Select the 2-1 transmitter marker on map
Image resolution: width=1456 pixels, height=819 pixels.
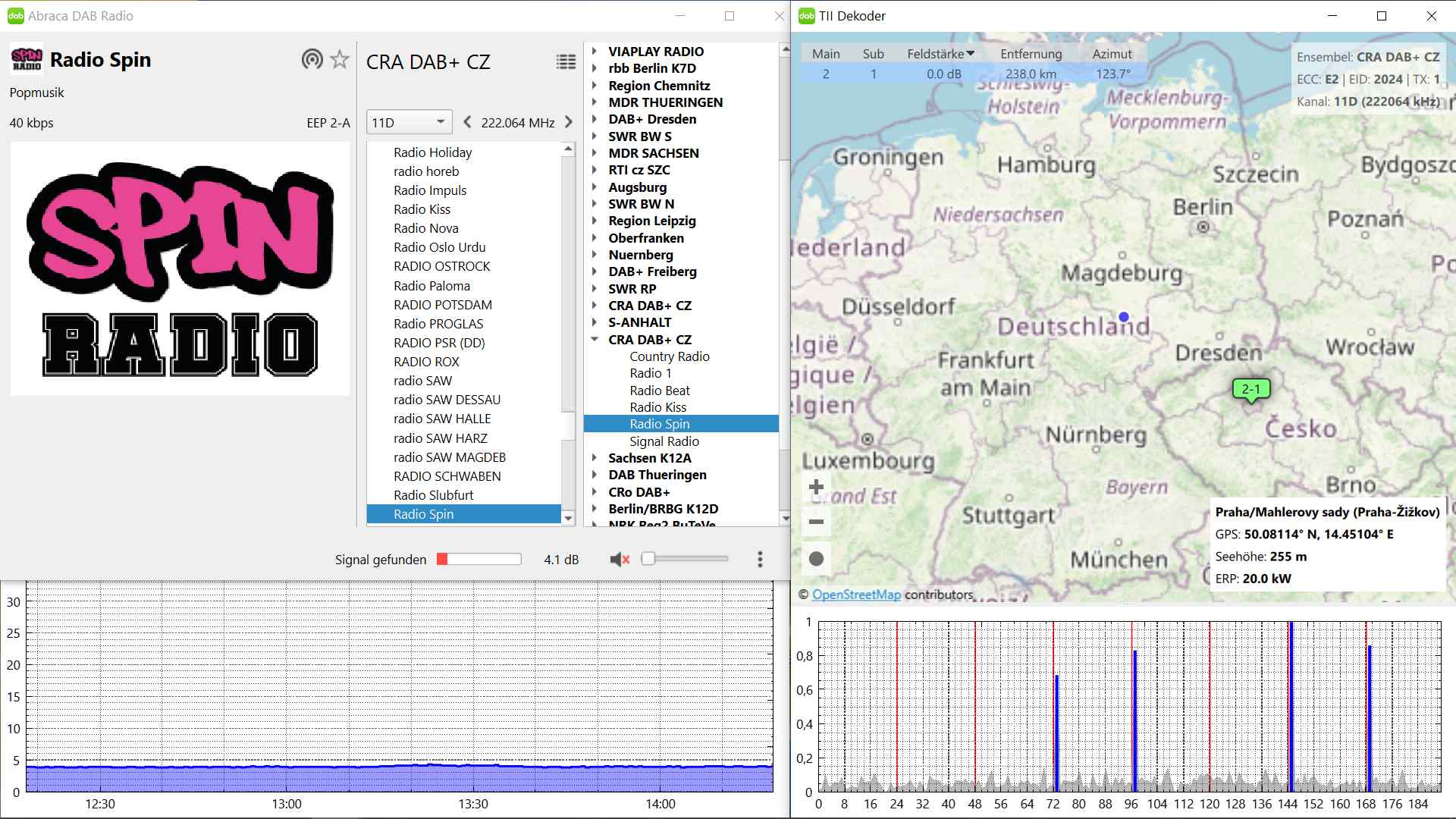coord(1250,390)
